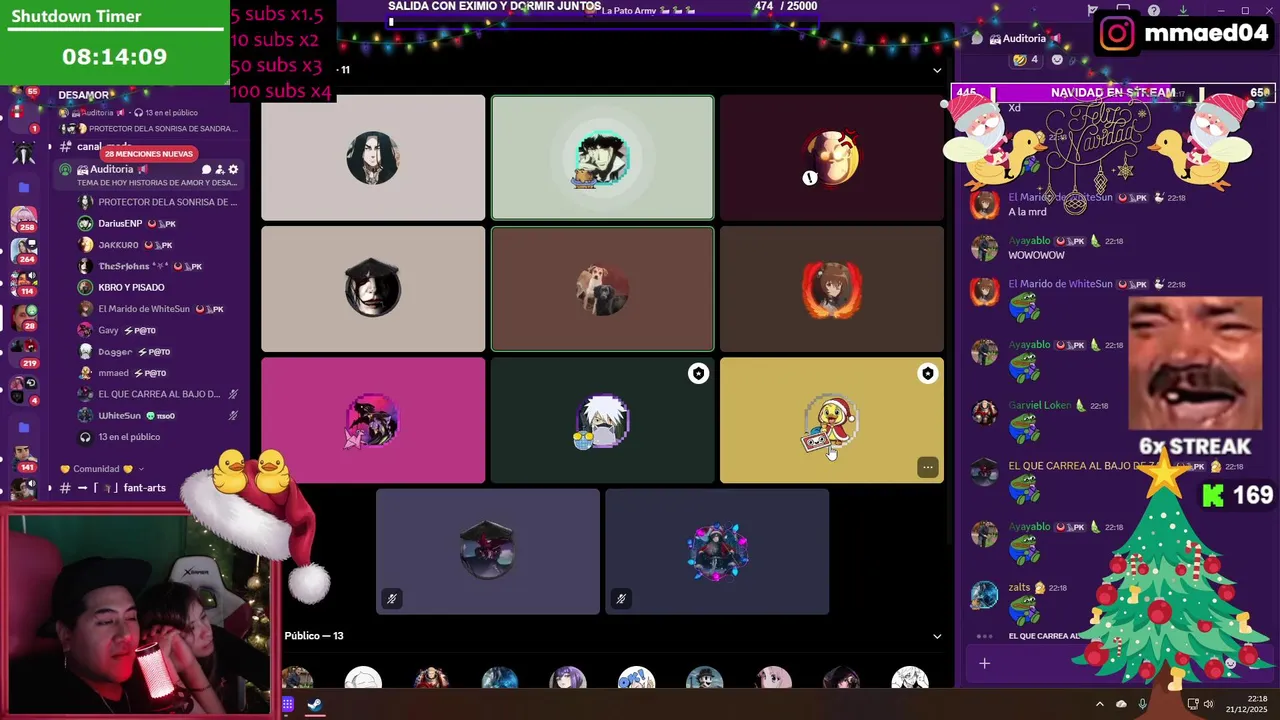Open the server with 28 notification badge
1280x720 pixels.
23,317
